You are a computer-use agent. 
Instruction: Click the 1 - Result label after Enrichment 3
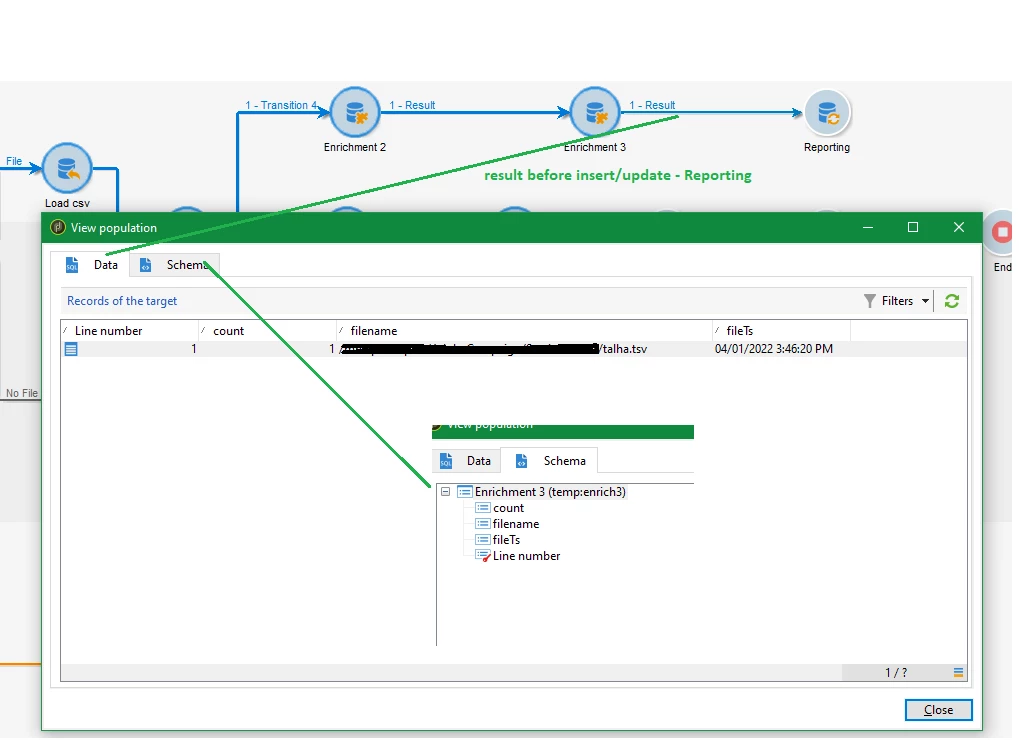click(652, 105)
